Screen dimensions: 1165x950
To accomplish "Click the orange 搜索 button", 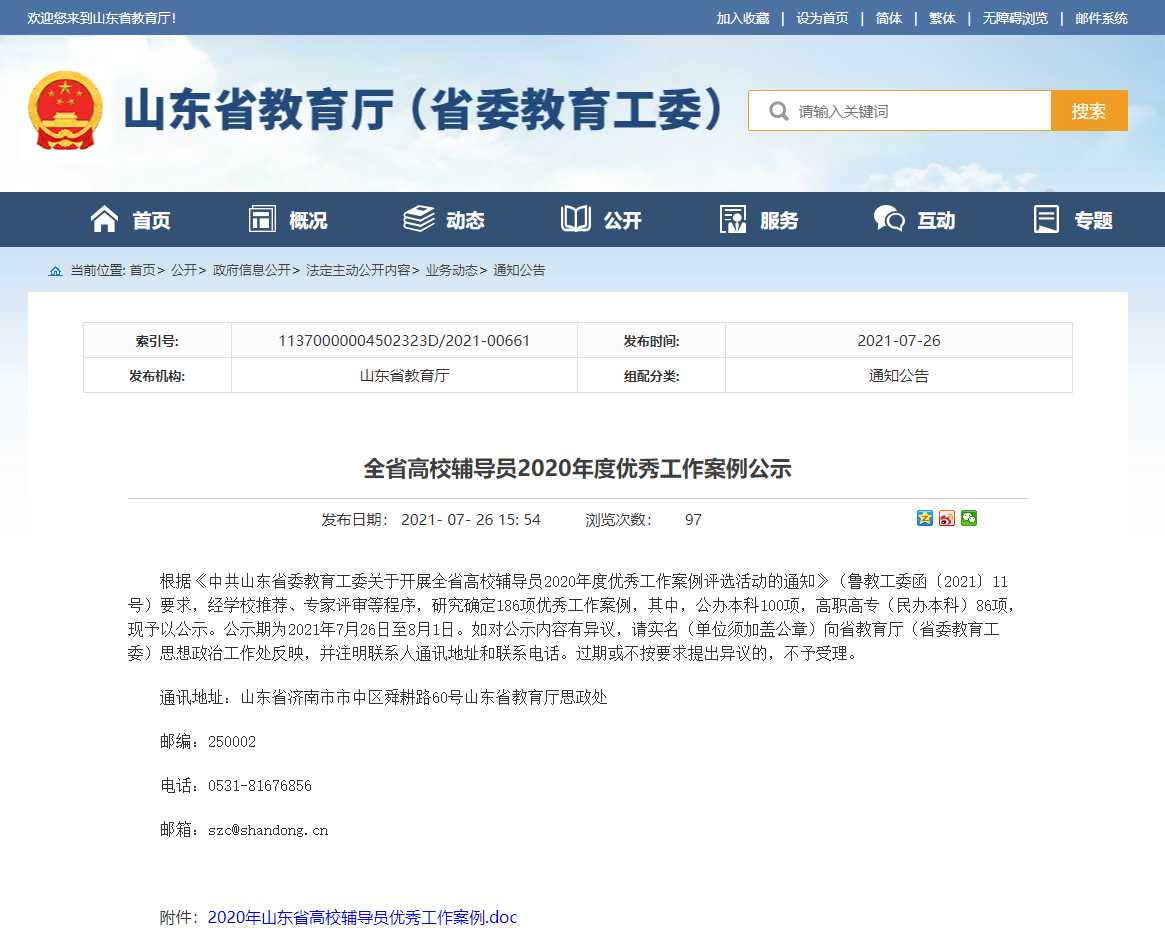I will 1089,111.
